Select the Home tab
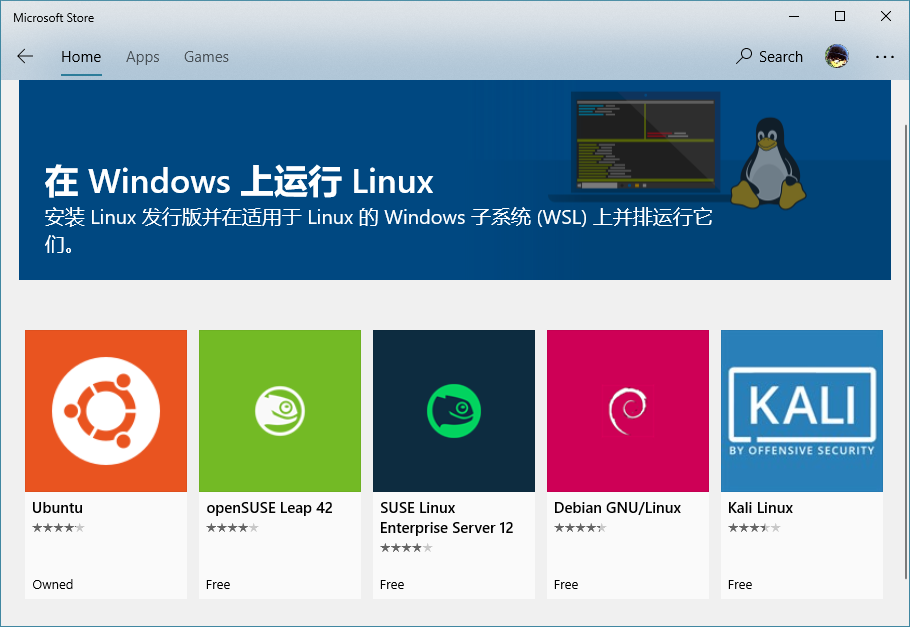The width and height of the screenshot is (910, 627). [x=81, y=57]
